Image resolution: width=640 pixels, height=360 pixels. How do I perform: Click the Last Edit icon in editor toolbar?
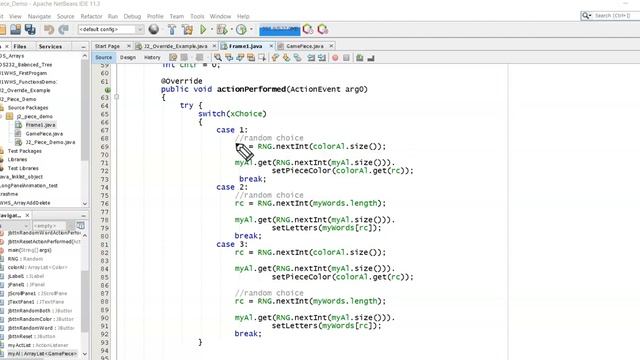tap(173, 58)
